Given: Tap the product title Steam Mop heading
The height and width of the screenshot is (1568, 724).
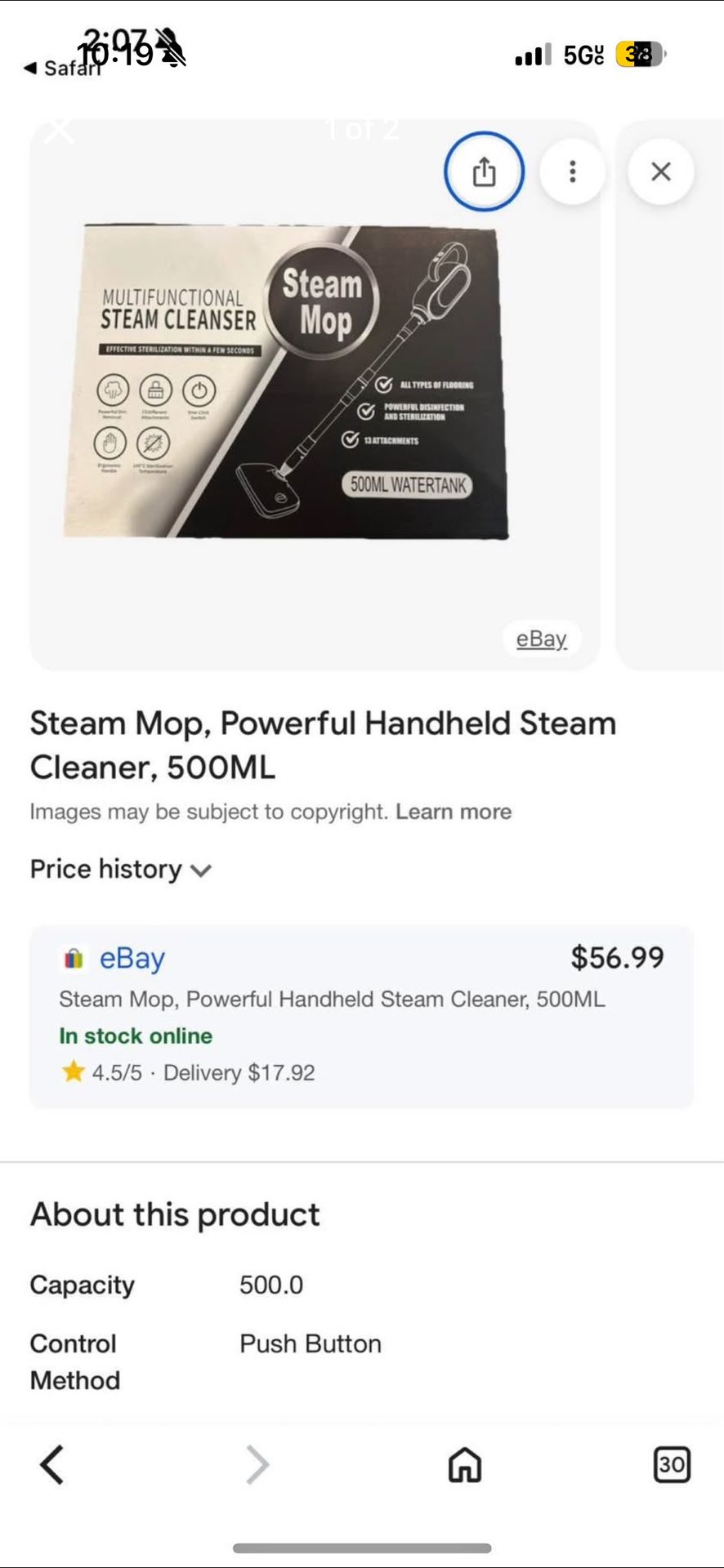Looking at the screenshot, I should pyautogui.click(x=323, y=745).
